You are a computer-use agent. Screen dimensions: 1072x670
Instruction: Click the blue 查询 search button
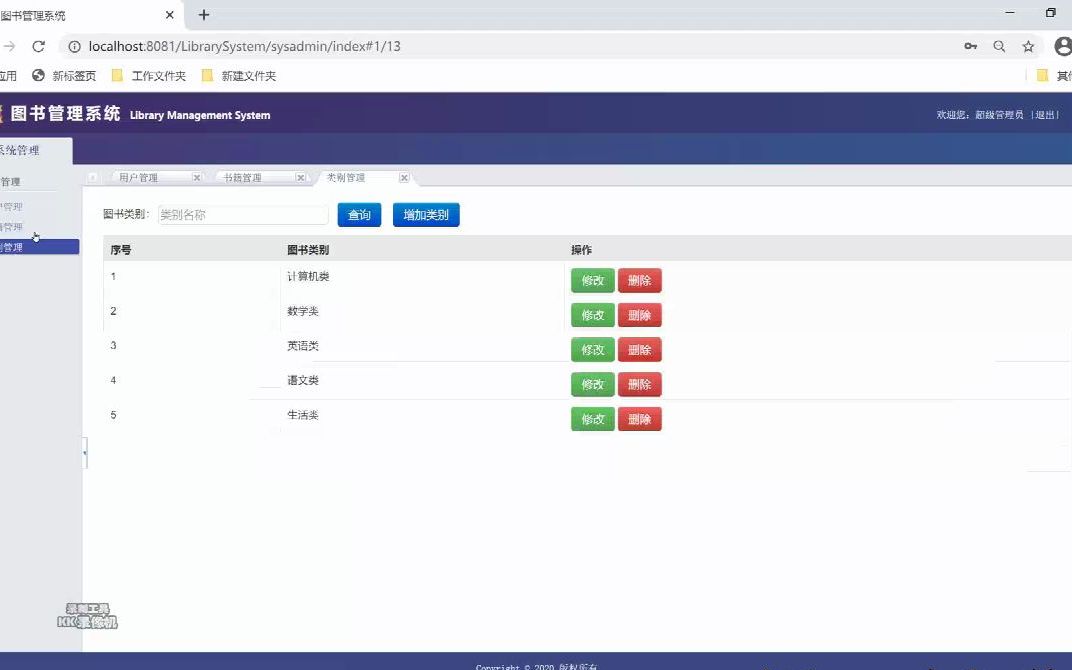tap(359, 214)
